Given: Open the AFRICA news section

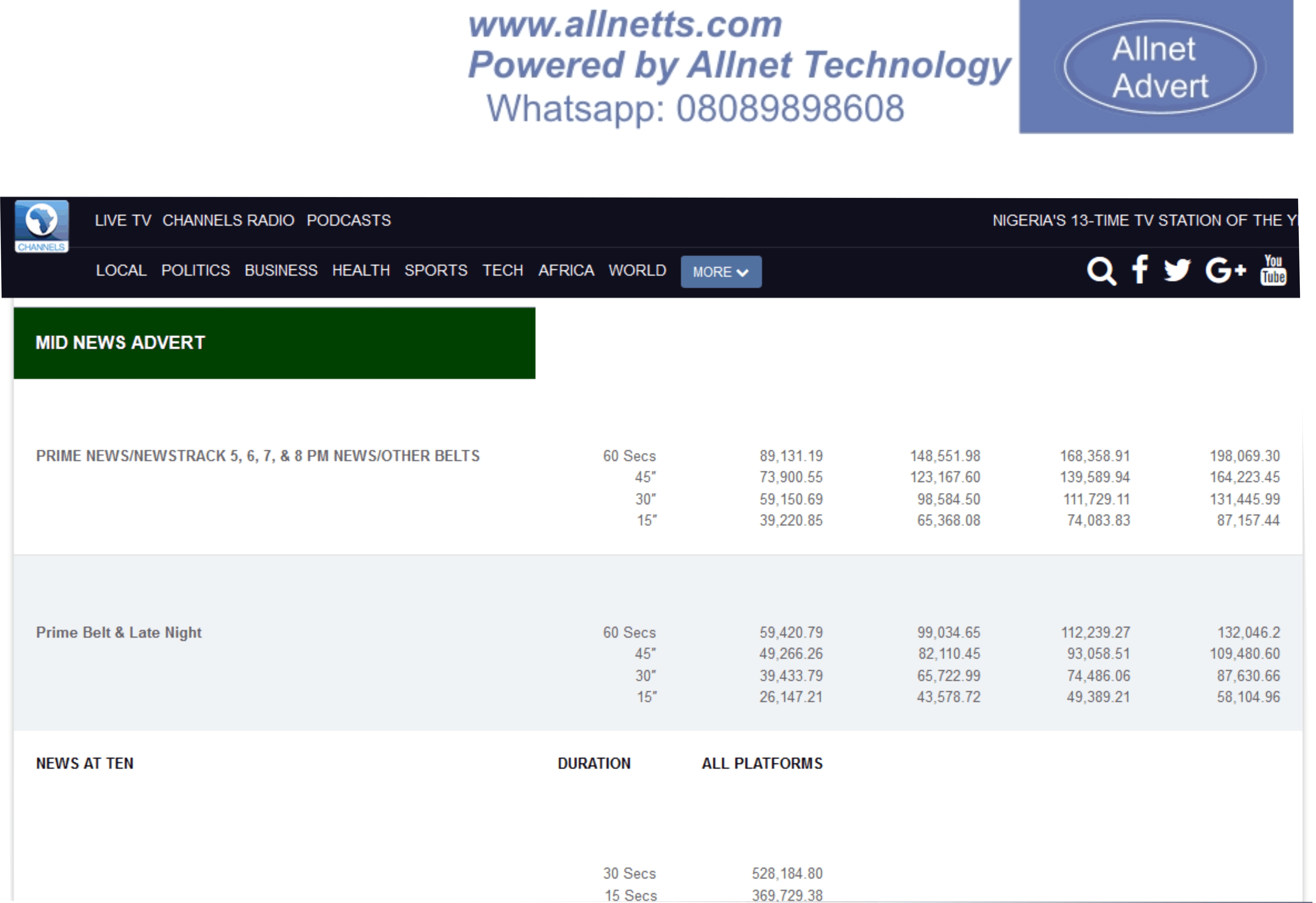Looking at the screenshot, I should point(566,270).
